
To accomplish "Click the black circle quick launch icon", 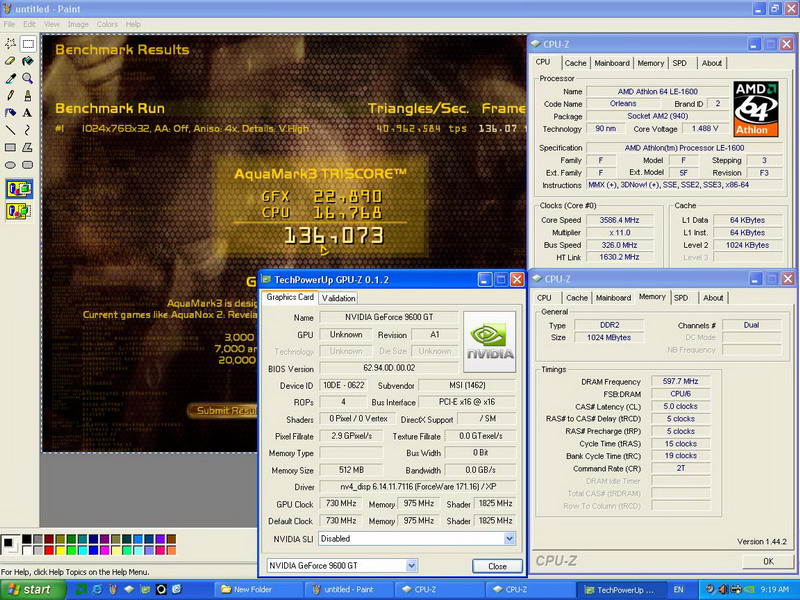I will (161, 590).
